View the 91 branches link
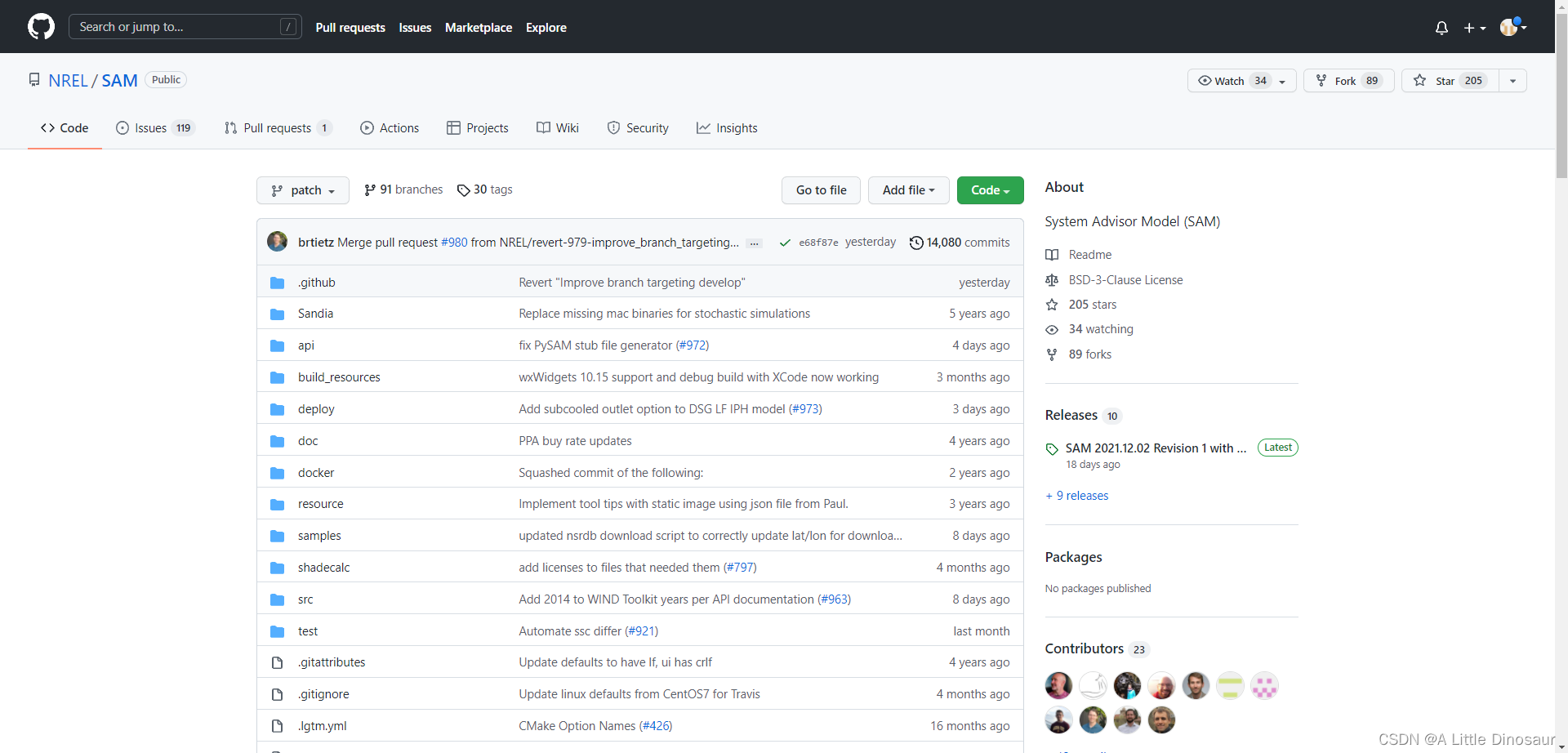 coord(403,189)
